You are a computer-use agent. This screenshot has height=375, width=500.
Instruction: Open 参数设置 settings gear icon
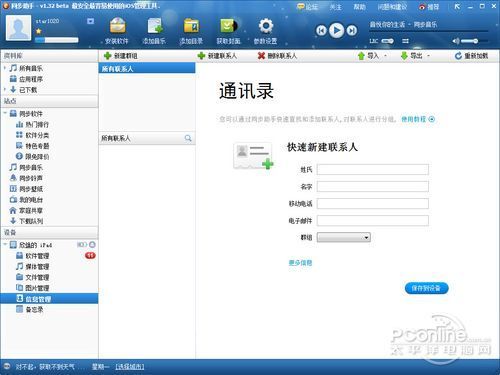point(266,31)
